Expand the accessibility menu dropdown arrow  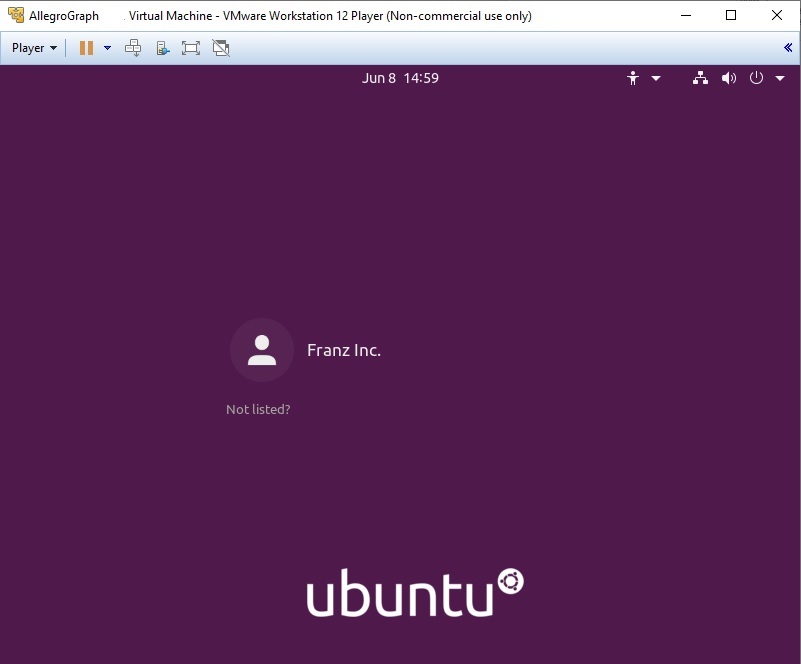655,77
